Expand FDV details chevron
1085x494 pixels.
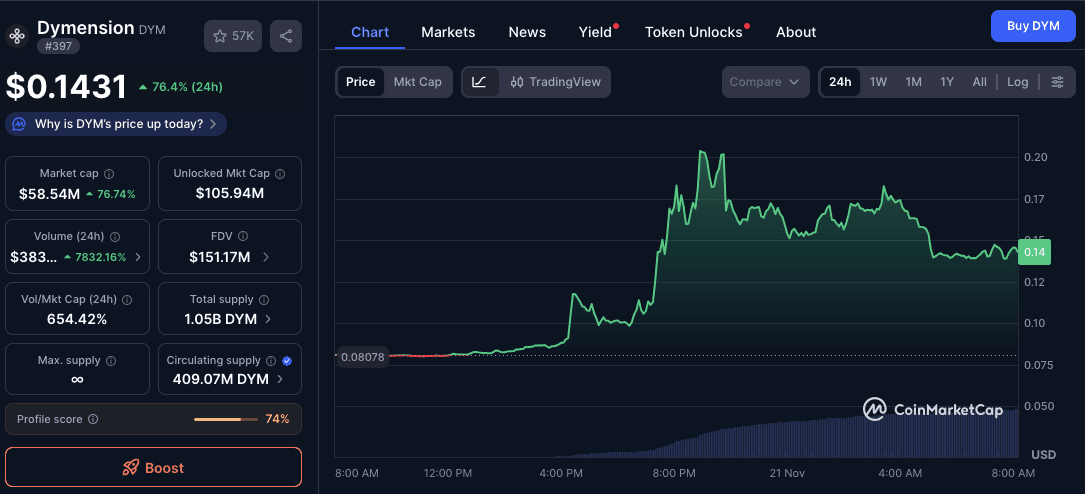[266, 257]
